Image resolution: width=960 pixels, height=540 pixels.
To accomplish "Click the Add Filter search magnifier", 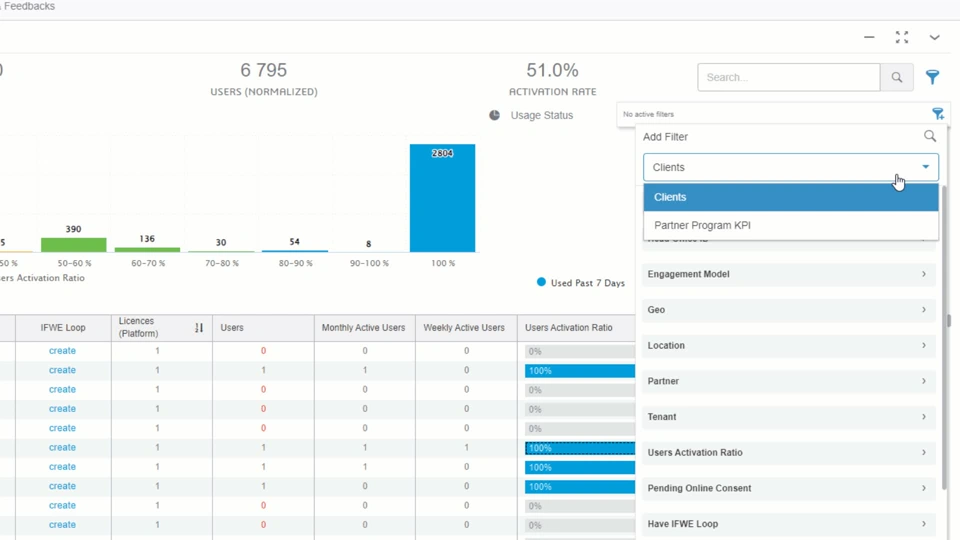I will 929,137.
